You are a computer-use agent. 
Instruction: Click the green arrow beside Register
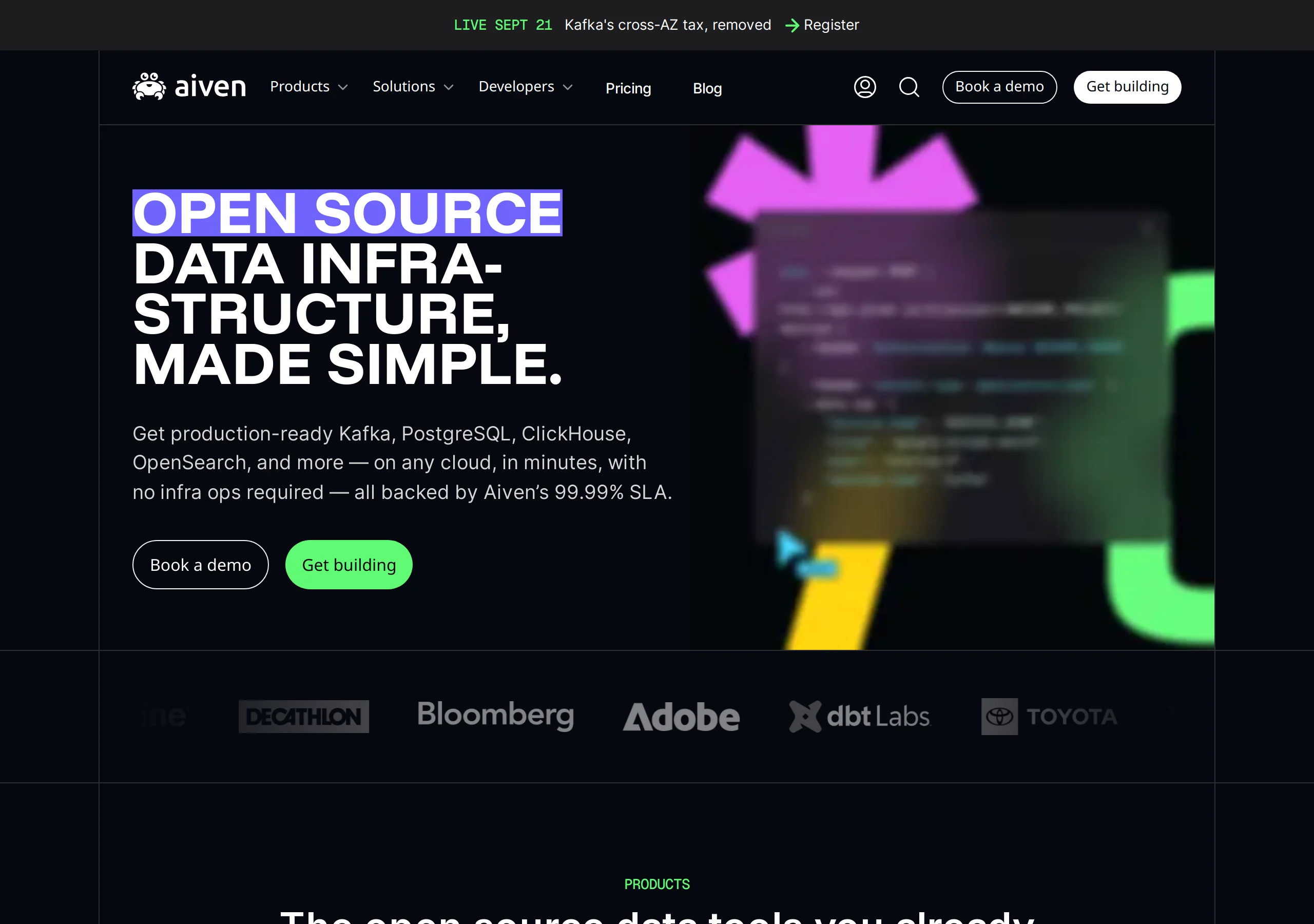(792, 25)
